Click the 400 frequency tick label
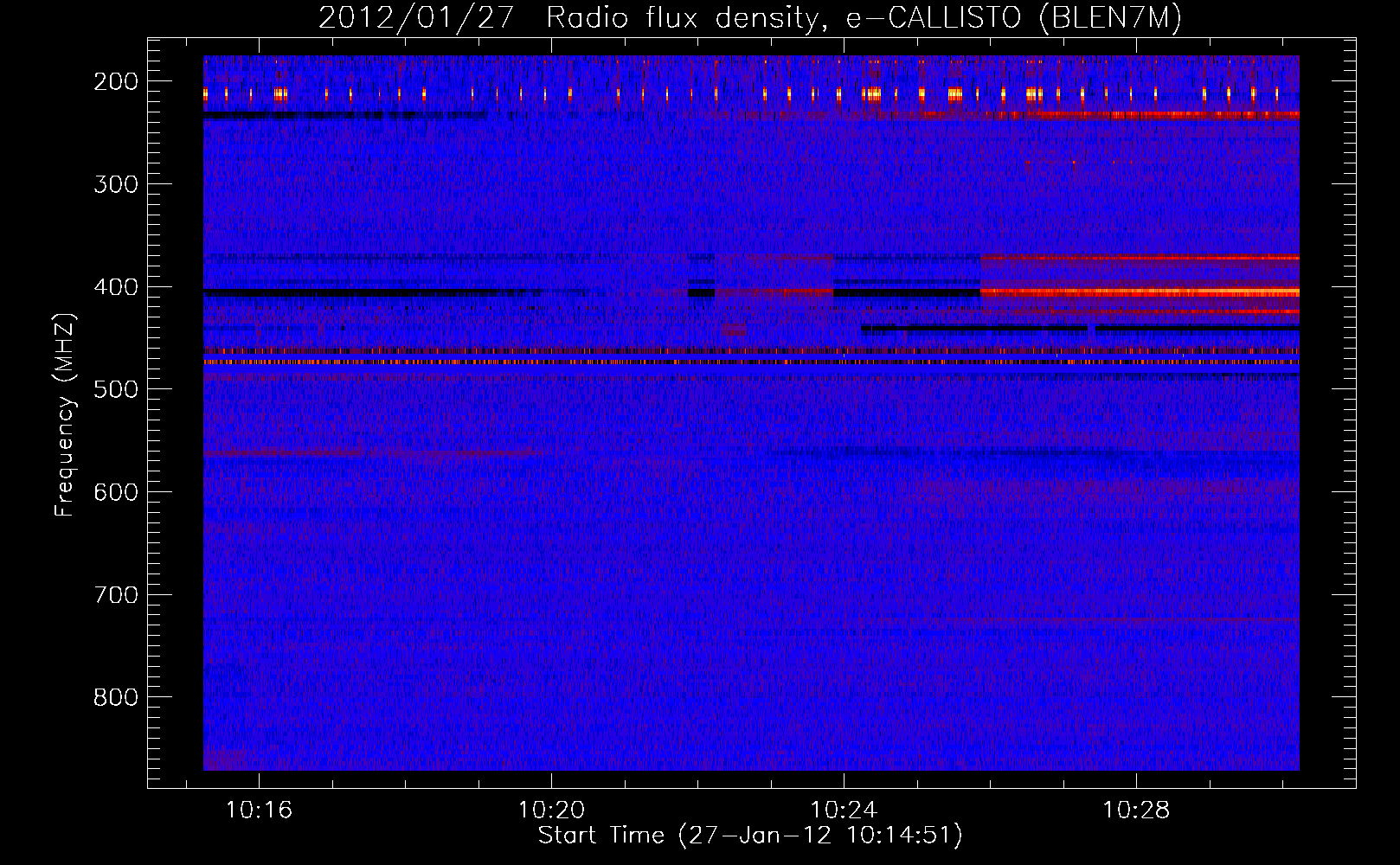Image resolution: width=1400 pixels, height=865 pixels. point(115,286)
